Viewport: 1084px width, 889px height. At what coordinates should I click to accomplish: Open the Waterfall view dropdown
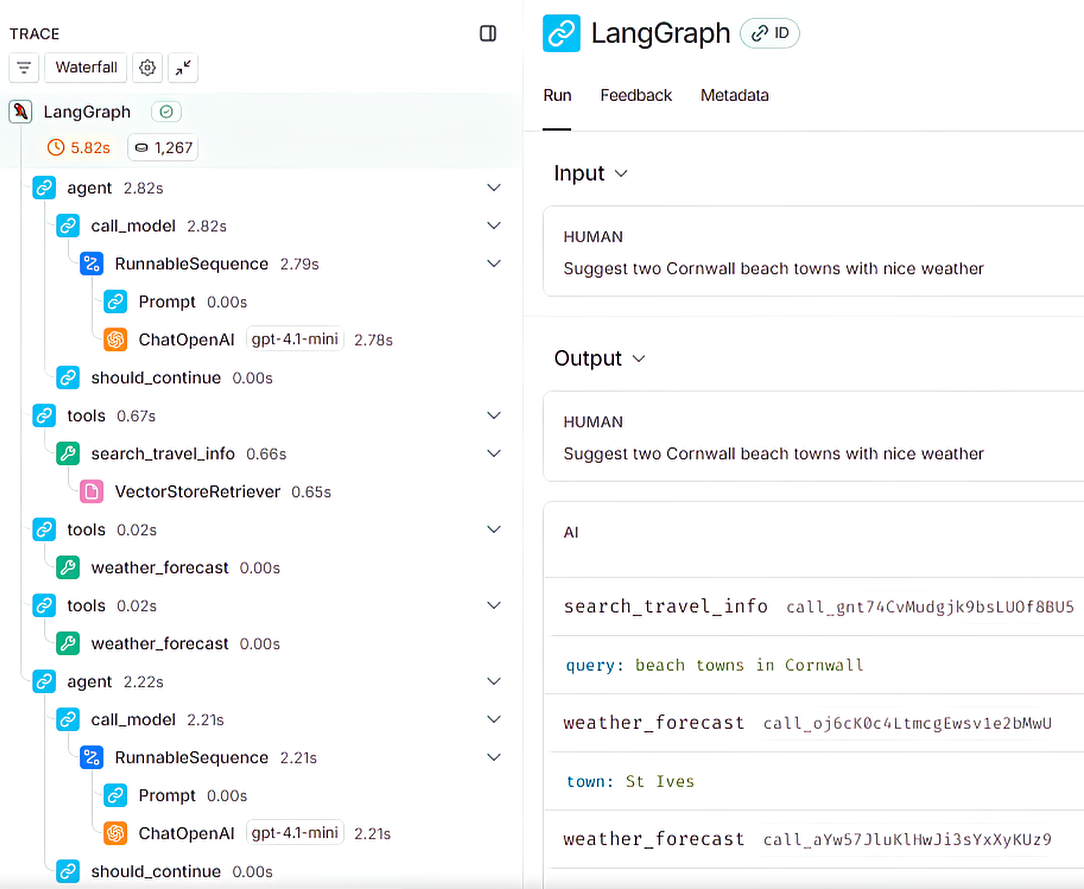pos(86,68)
